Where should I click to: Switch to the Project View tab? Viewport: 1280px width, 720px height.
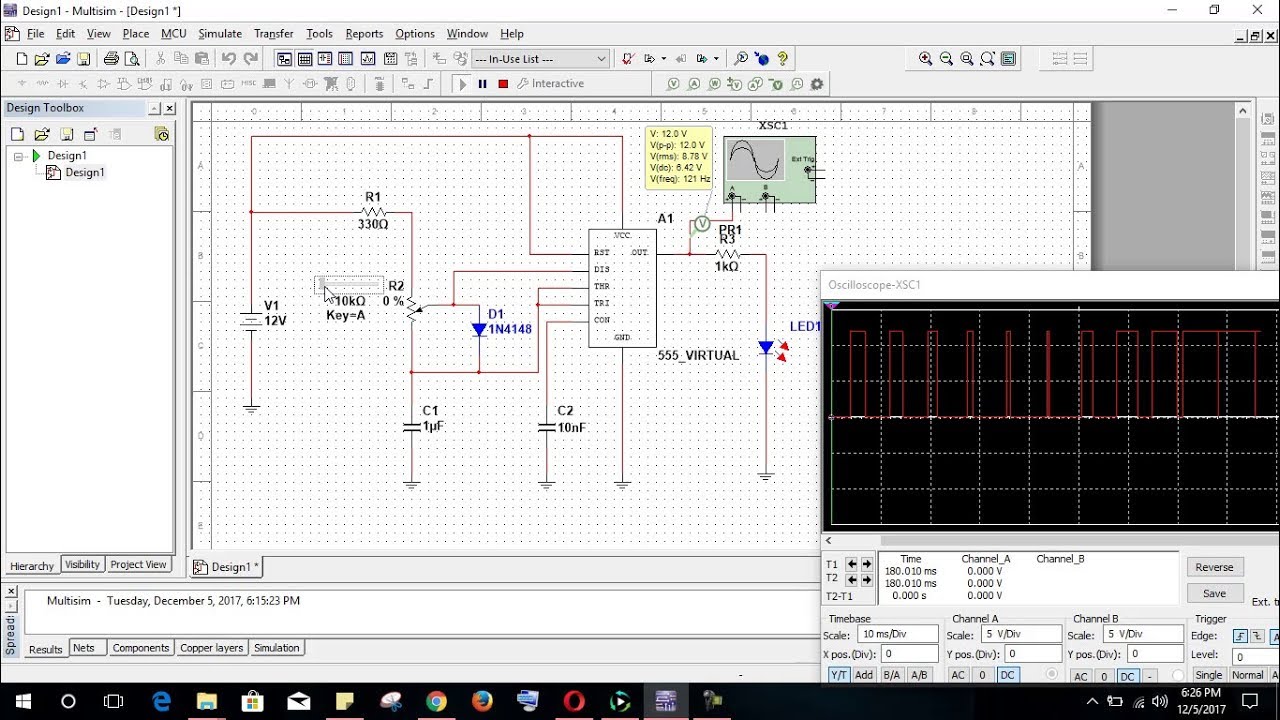(x=138, y=565)
